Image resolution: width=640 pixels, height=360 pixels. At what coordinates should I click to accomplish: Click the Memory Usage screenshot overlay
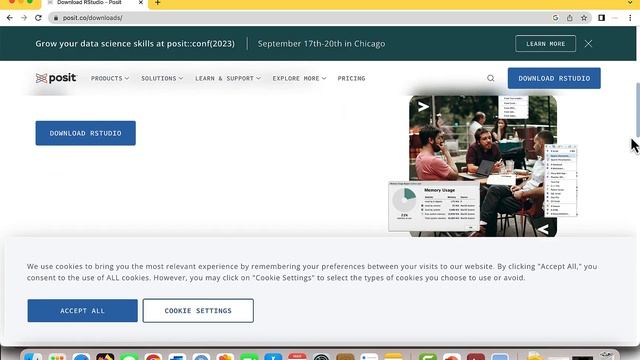(434, 207)
